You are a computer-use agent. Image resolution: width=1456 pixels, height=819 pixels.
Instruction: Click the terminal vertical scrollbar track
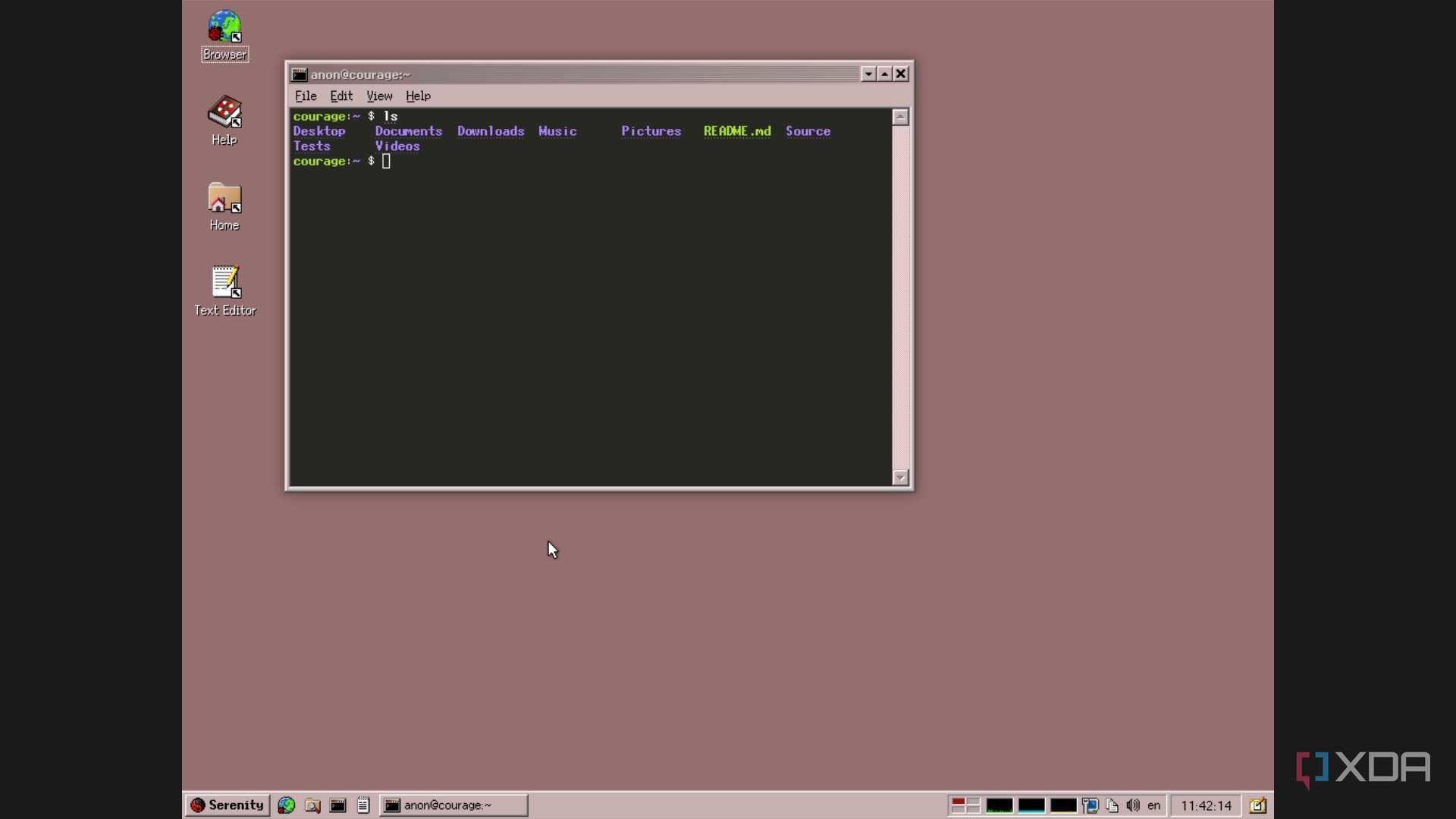pos(900,297)
